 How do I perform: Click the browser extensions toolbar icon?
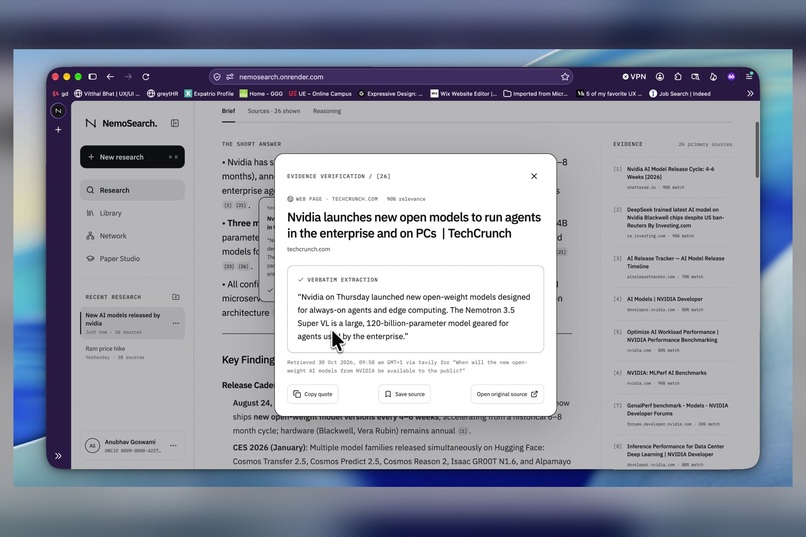tap(677, 77)
